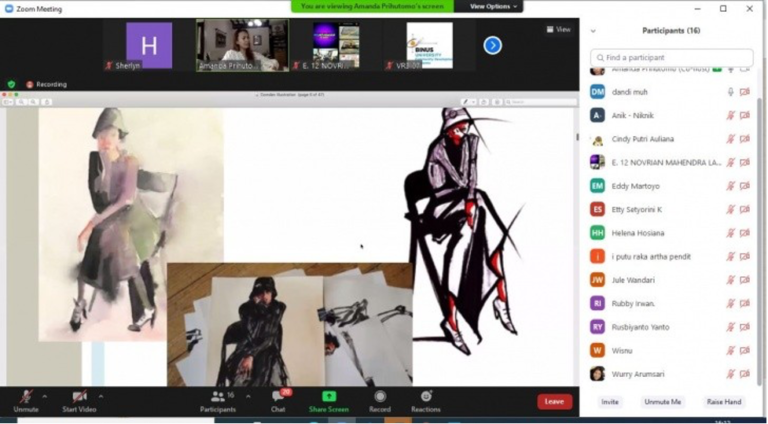This screenshot has width=768, height=424.
Task: Click Unmute Me button
Action: [x=663, y=401]
